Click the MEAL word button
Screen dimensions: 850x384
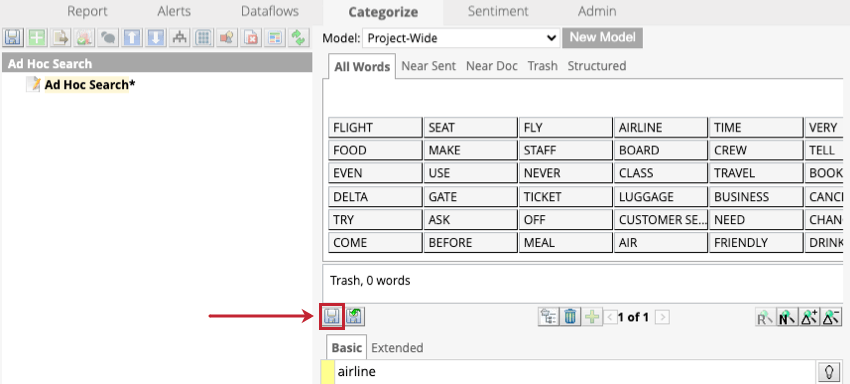tap(566, 242)
